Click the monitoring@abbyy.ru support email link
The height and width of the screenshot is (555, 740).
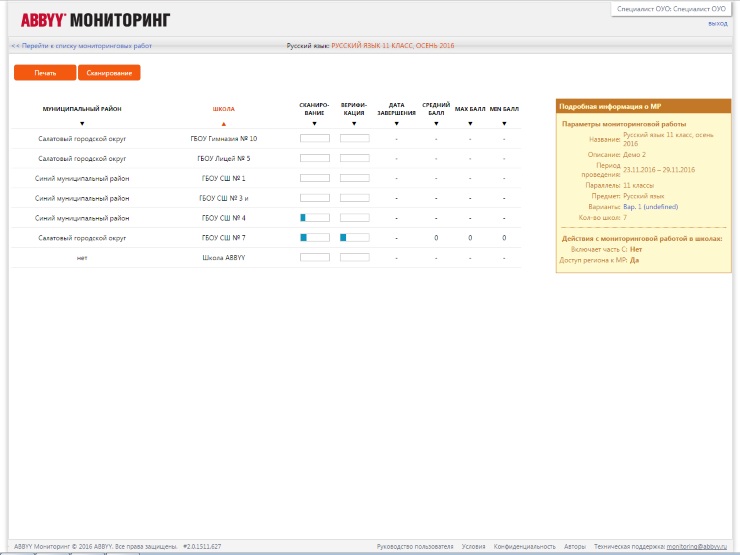(696, 547)
